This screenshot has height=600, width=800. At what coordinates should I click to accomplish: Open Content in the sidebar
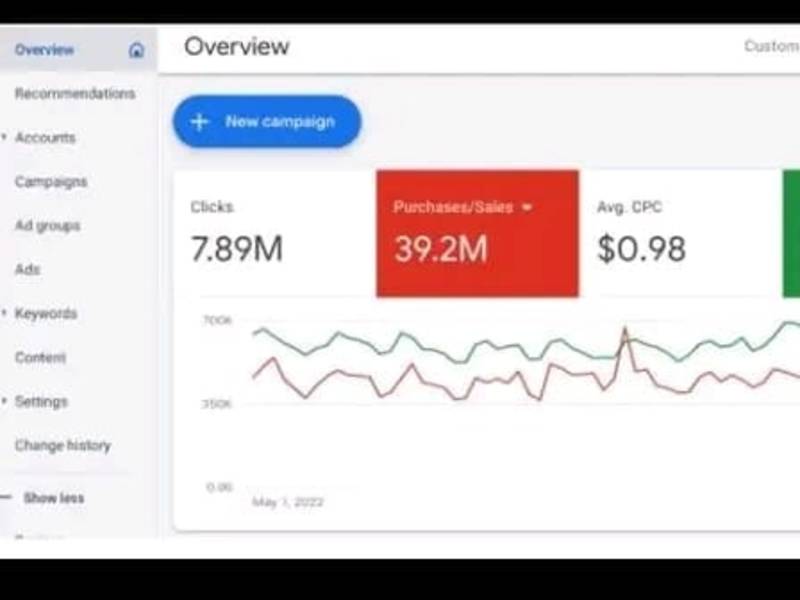tap(40, 358)
